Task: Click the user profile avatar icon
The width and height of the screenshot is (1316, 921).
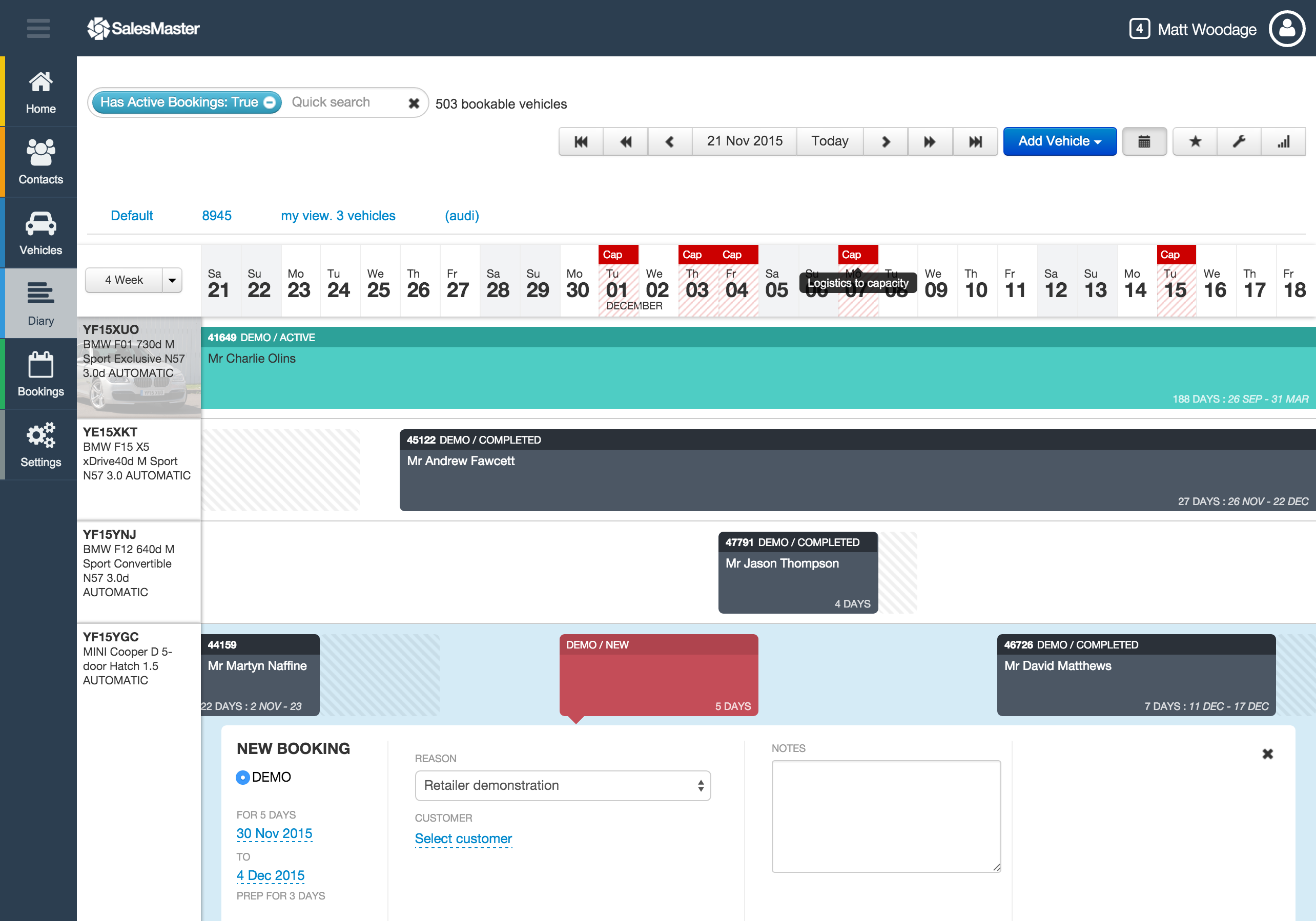Action: point(1287,29)
